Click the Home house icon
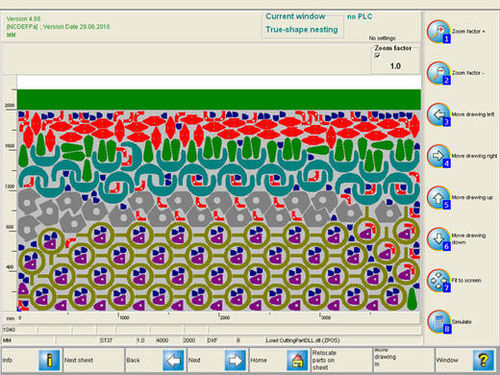The width and height of the screenshot is (500, 375). point(297,360)
